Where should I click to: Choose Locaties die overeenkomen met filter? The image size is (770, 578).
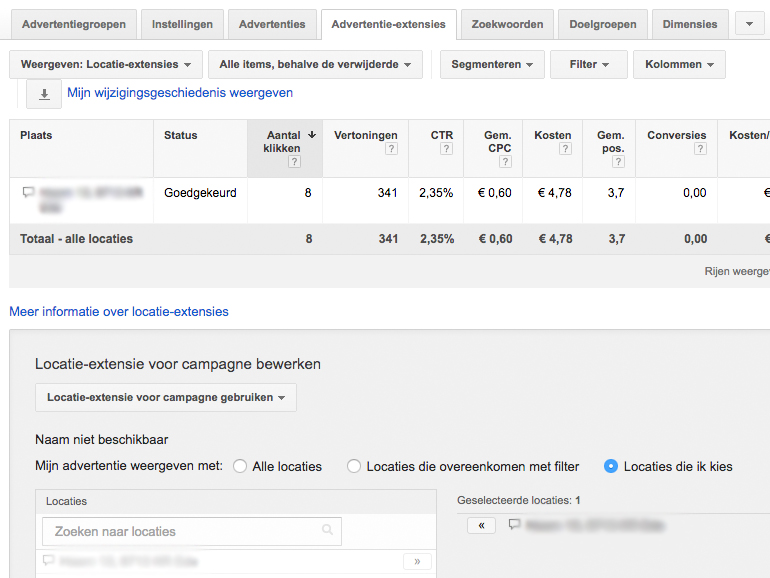point(354,466)
